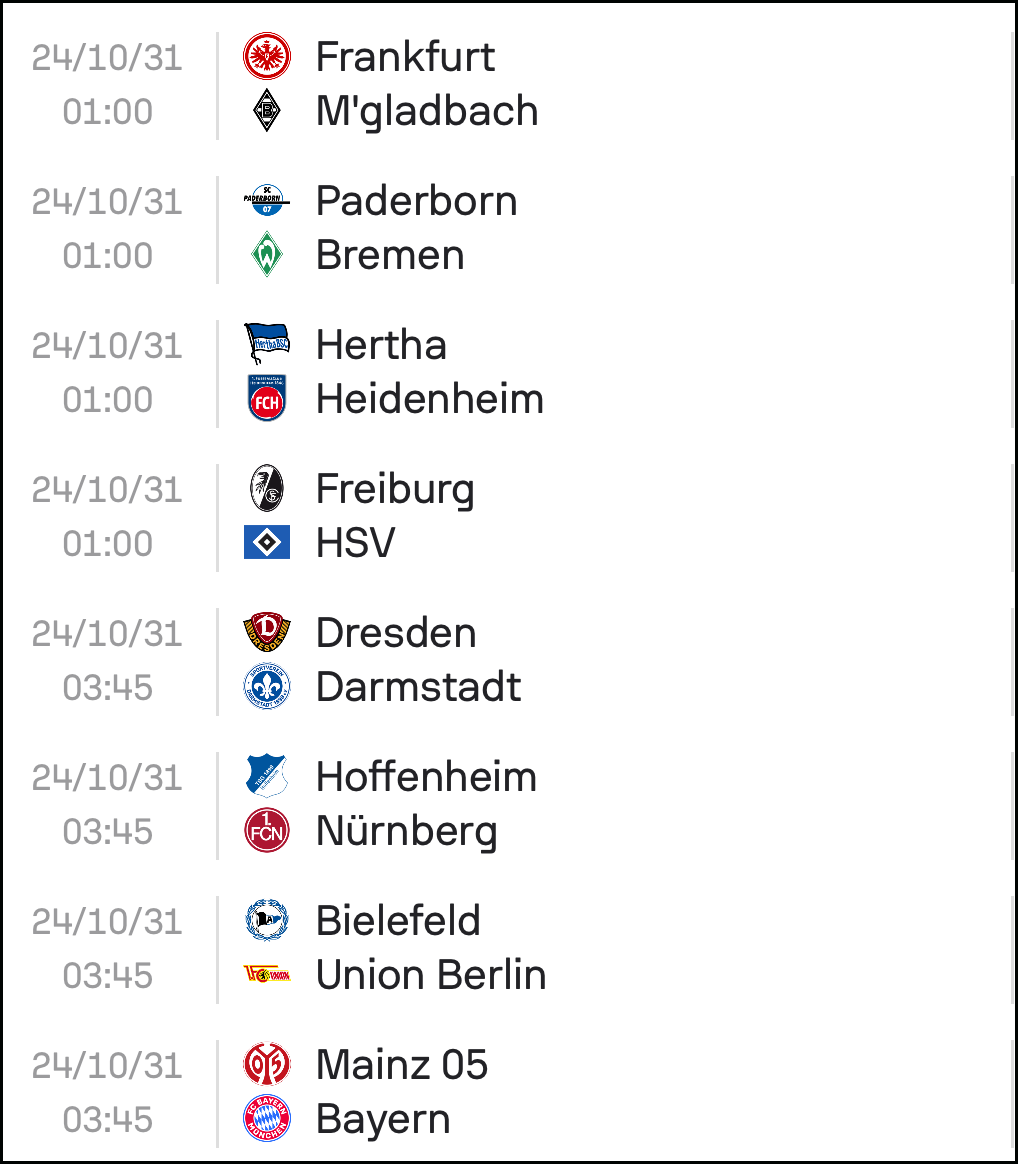
Task: Select the 1. FCN Nürnberg badge
Action: (267, 830)
